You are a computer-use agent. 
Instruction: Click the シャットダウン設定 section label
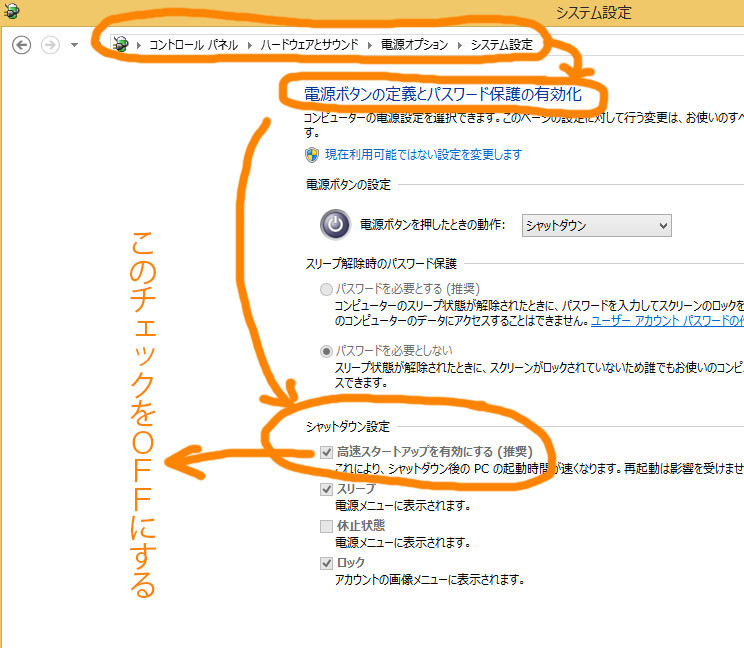pos(348,426)
